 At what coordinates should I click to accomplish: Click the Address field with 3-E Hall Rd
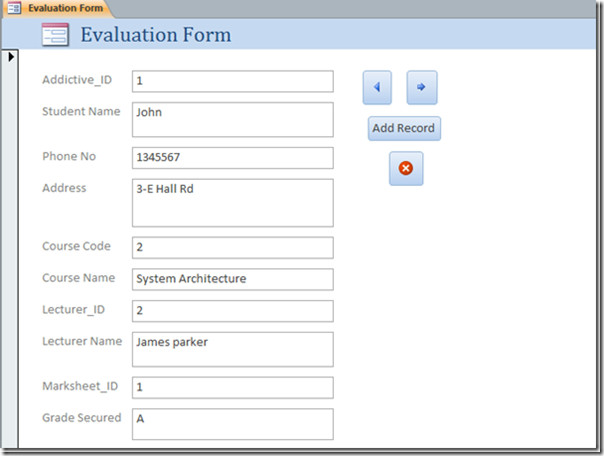tap(233, 203)
